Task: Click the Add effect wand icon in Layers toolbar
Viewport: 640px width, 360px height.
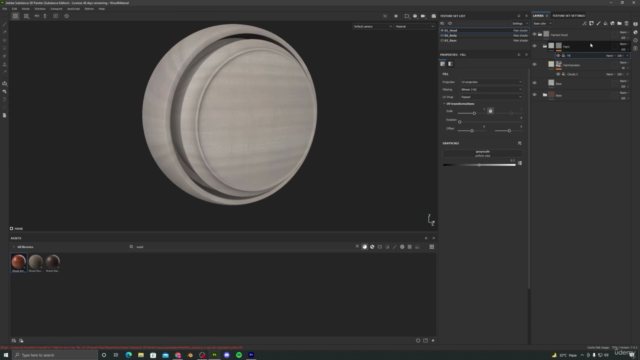Action: point(584,24)
